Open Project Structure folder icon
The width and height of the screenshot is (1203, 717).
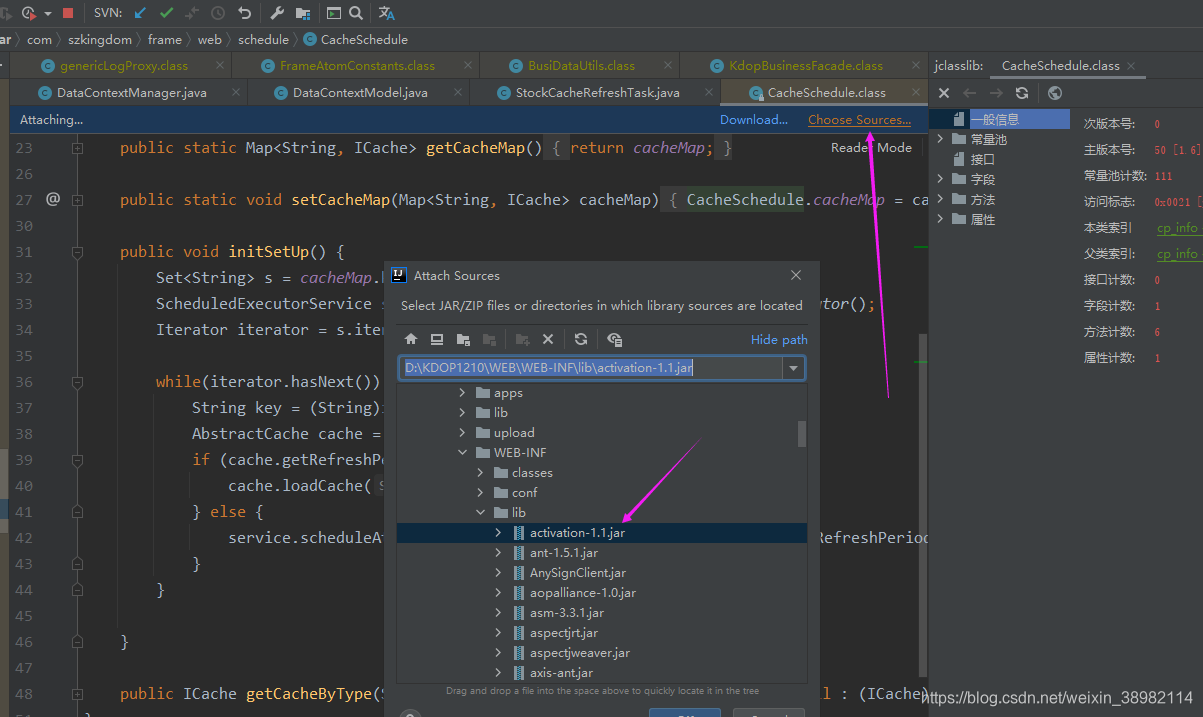[303, 13]
